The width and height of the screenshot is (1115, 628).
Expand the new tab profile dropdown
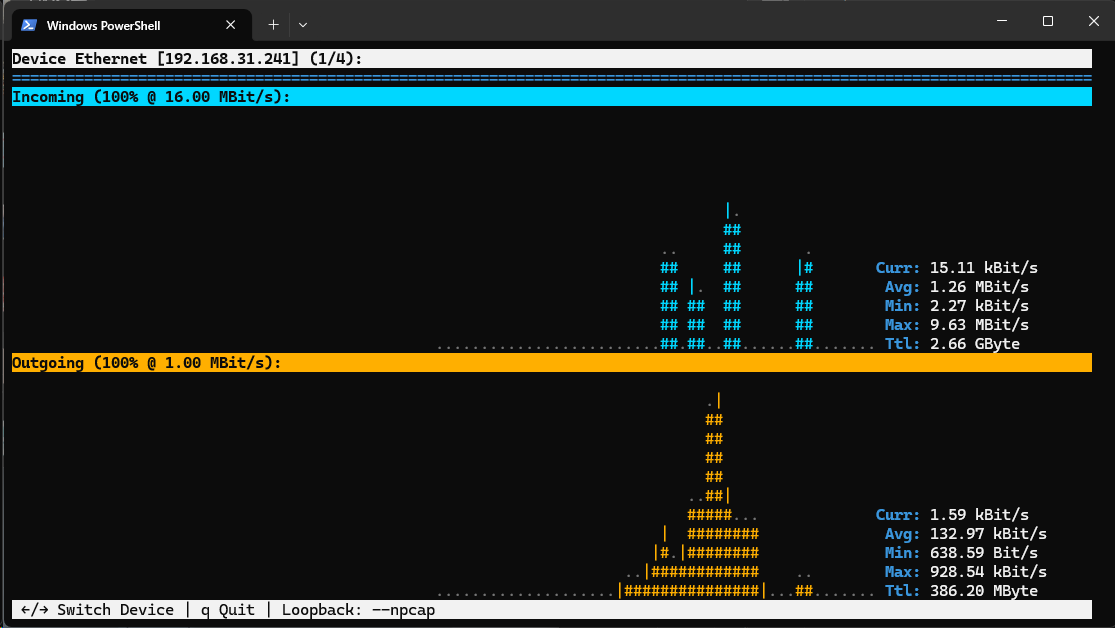[x=303, y=25]
